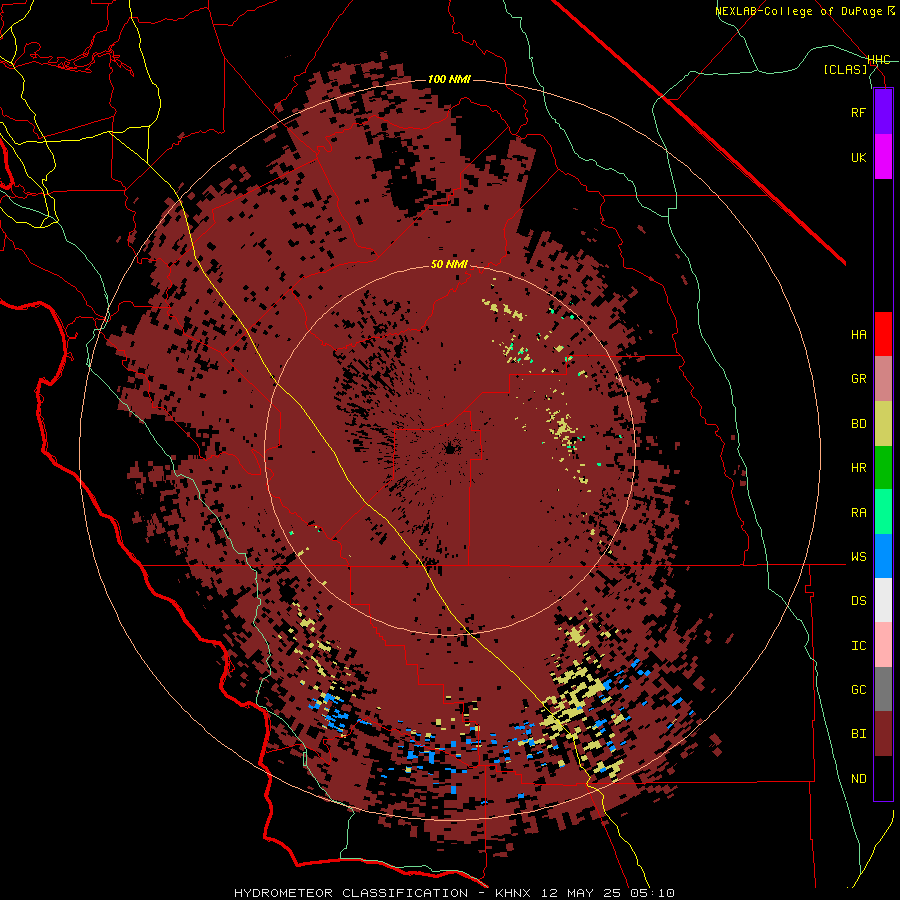Click the HR legend label

pos(858,468)
